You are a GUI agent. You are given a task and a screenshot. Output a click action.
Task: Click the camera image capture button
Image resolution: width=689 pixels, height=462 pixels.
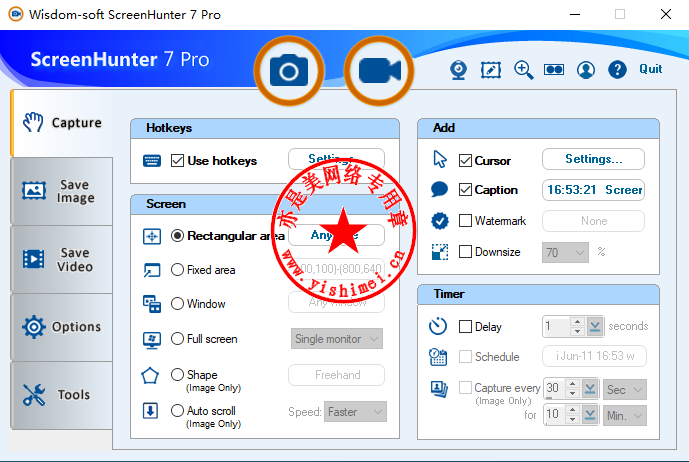(x=289, y=71)
